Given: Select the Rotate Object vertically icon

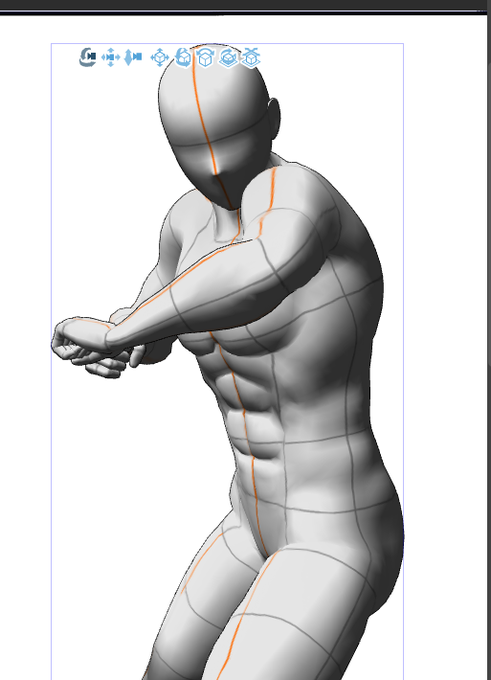Looking at the screenshot, I should [x=205, y=57].
